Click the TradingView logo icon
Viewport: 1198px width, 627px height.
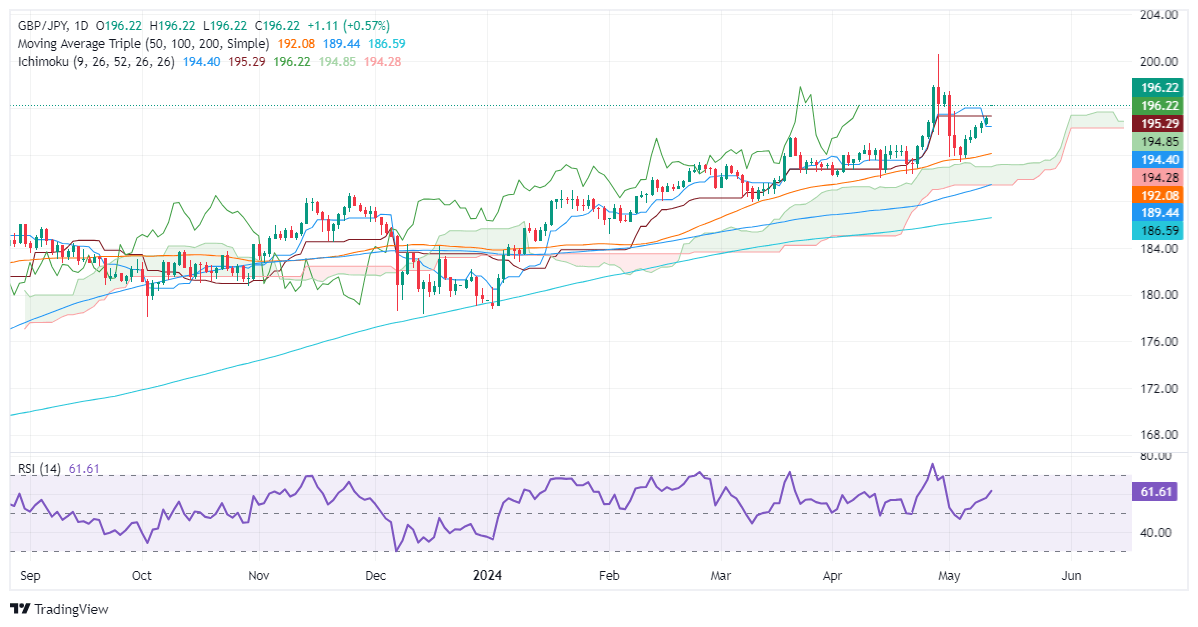(19, 609)
